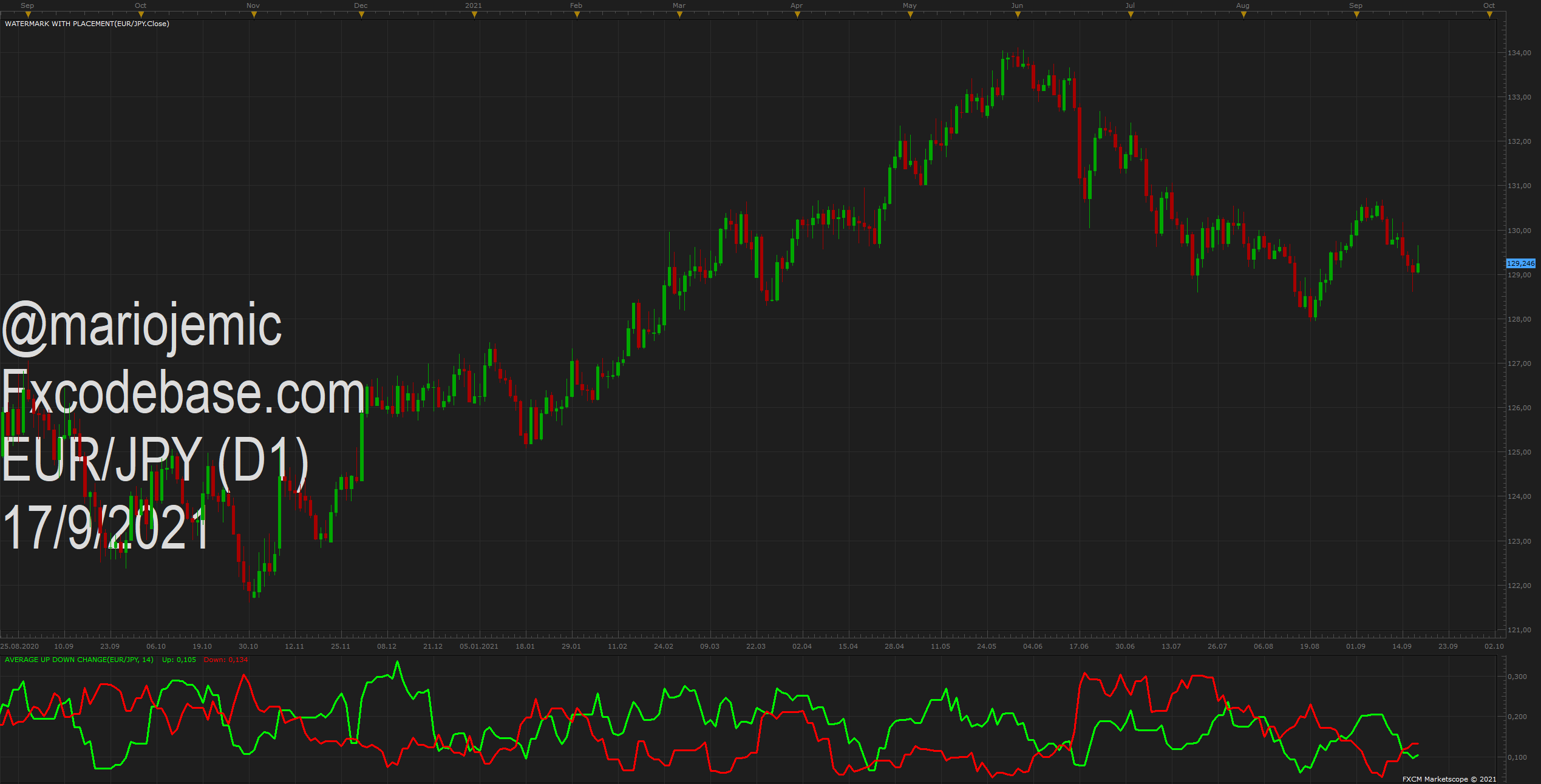Screen dimensions: 1541x784
Task: Click the 22.03 date axis label
Action: [756, 646]
